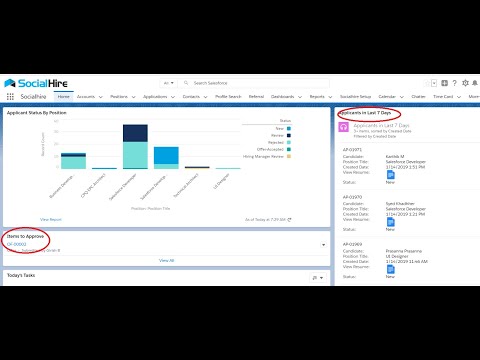Open the Positions tab

[x=119, y=97]
